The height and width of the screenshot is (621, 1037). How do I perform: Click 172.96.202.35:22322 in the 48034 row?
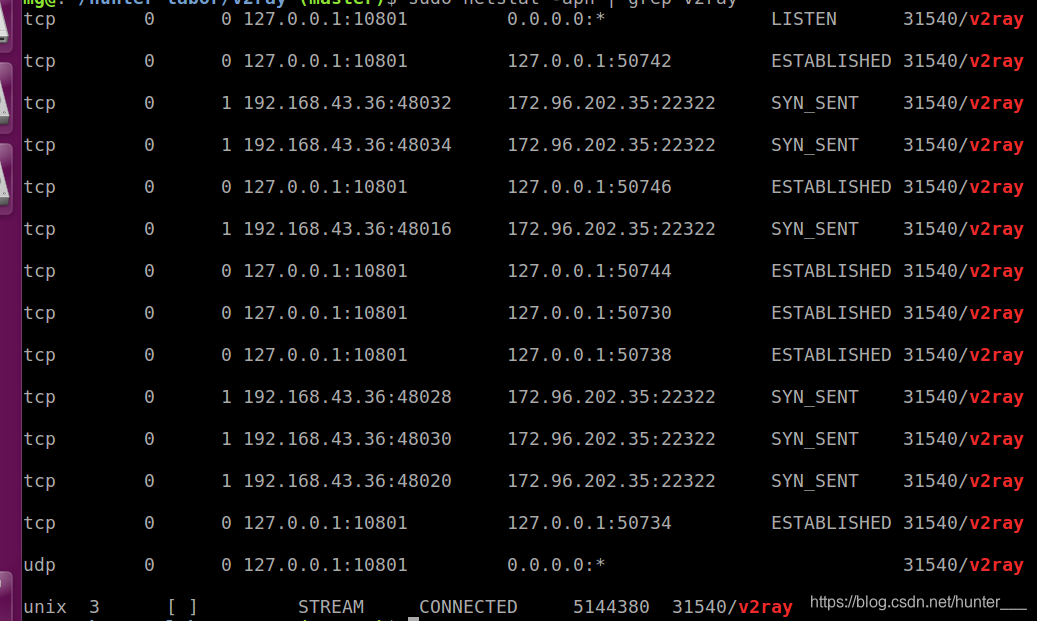pos(611,145)
